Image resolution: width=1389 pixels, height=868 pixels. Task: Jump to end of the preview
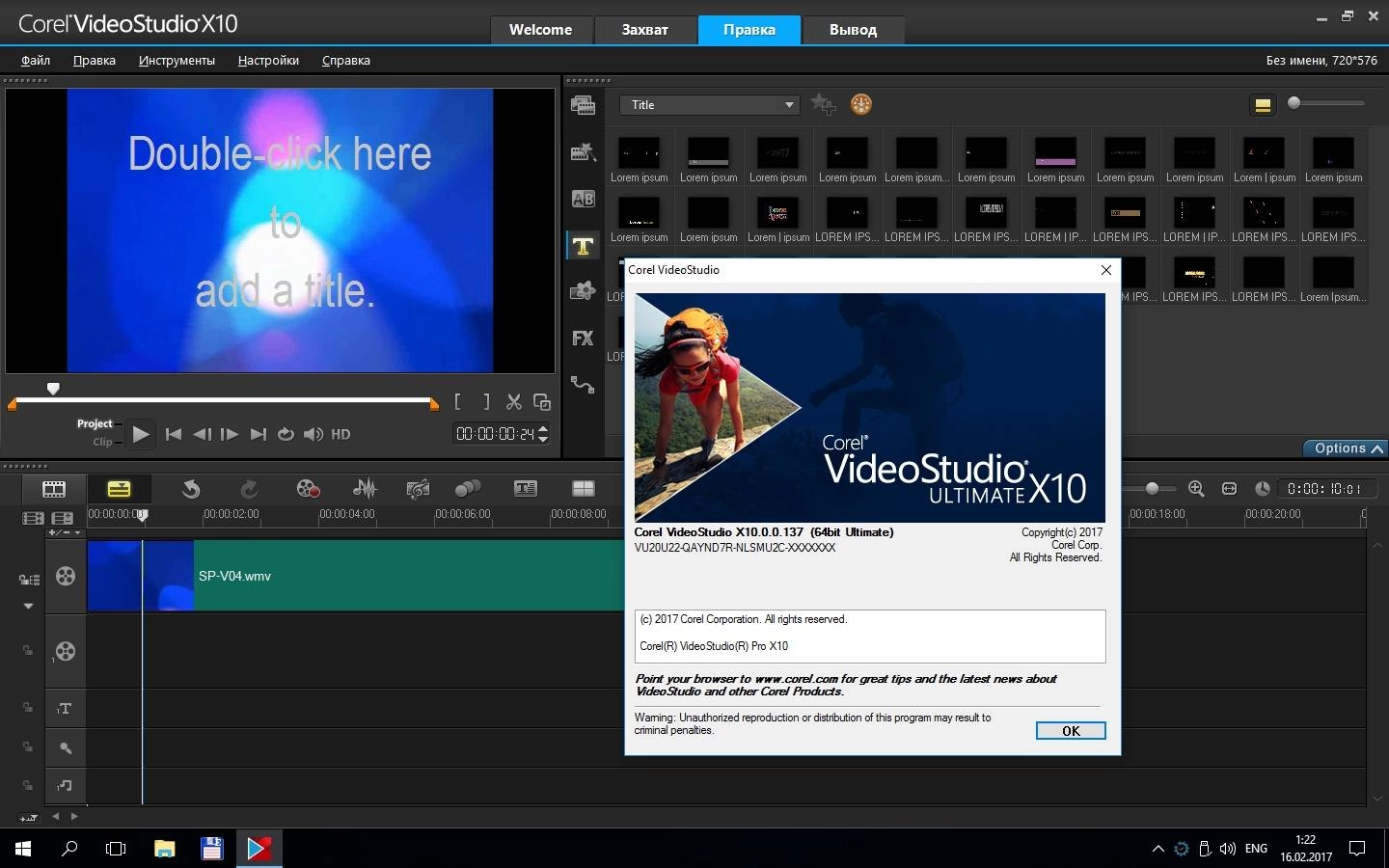(258, 434)
